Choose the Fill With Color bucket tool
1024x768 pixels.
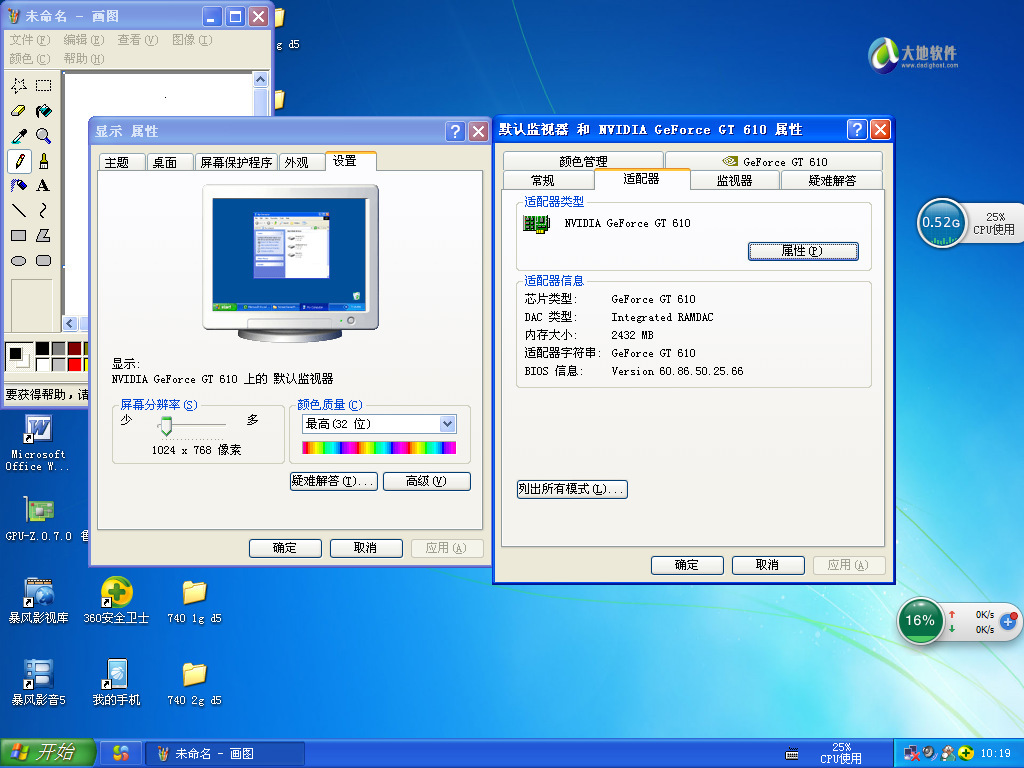tap(44, 110)
